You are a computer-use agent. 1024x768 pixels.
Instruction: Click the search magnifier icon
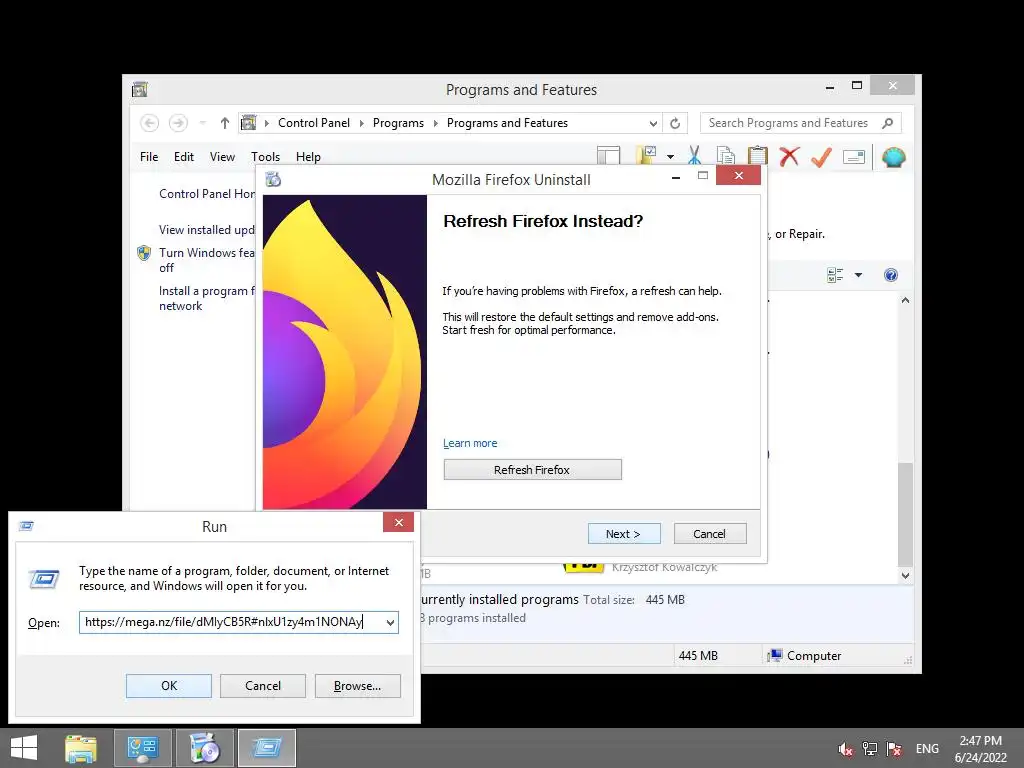(x=888, y=123)
